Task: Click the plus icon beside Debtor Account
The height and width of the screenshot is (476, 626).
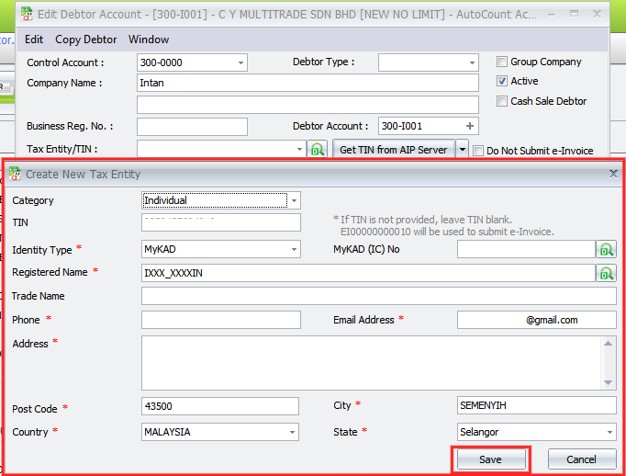Action: click(470, 126)
